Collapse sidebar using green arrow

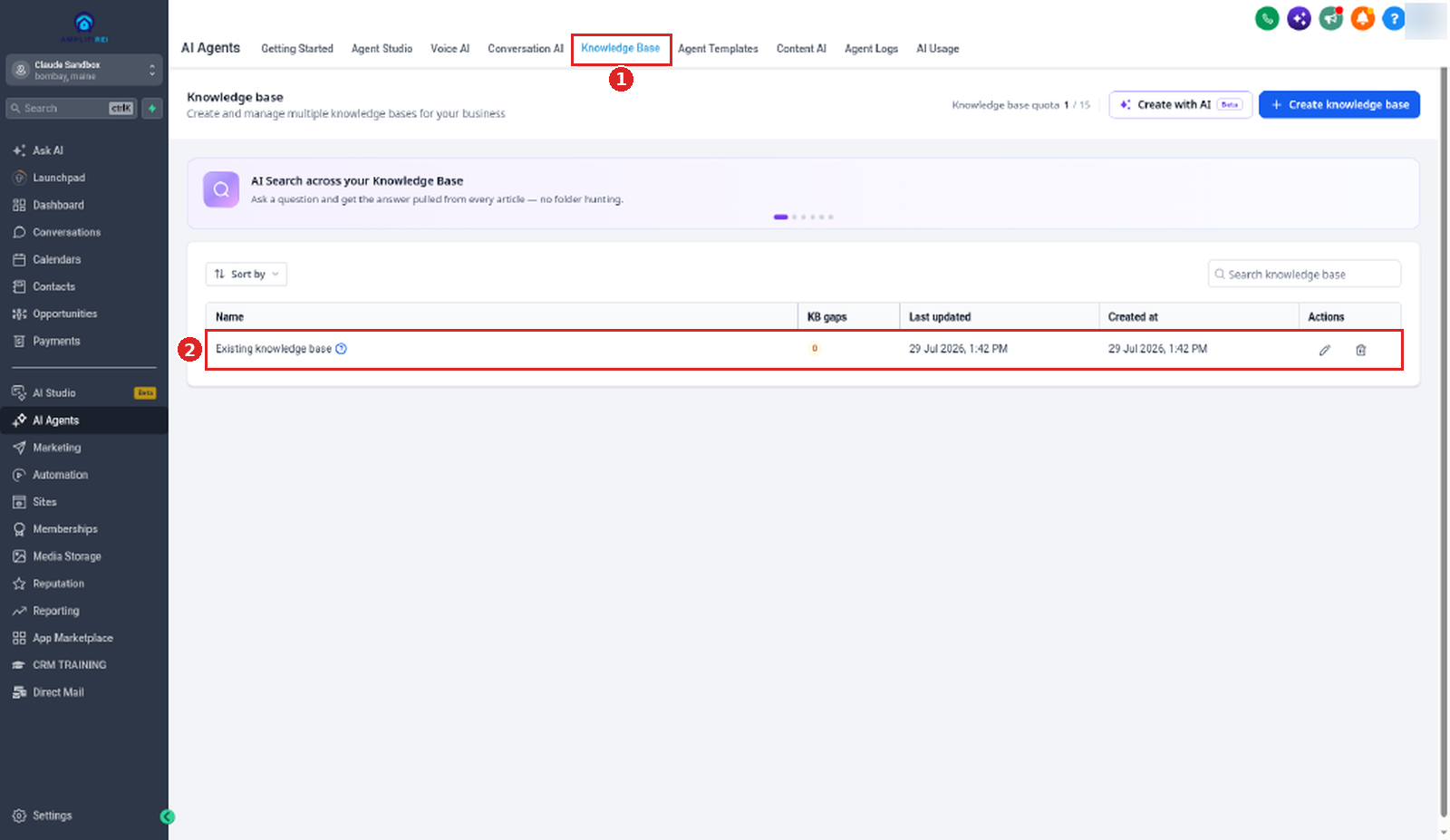tap(167, 816)
